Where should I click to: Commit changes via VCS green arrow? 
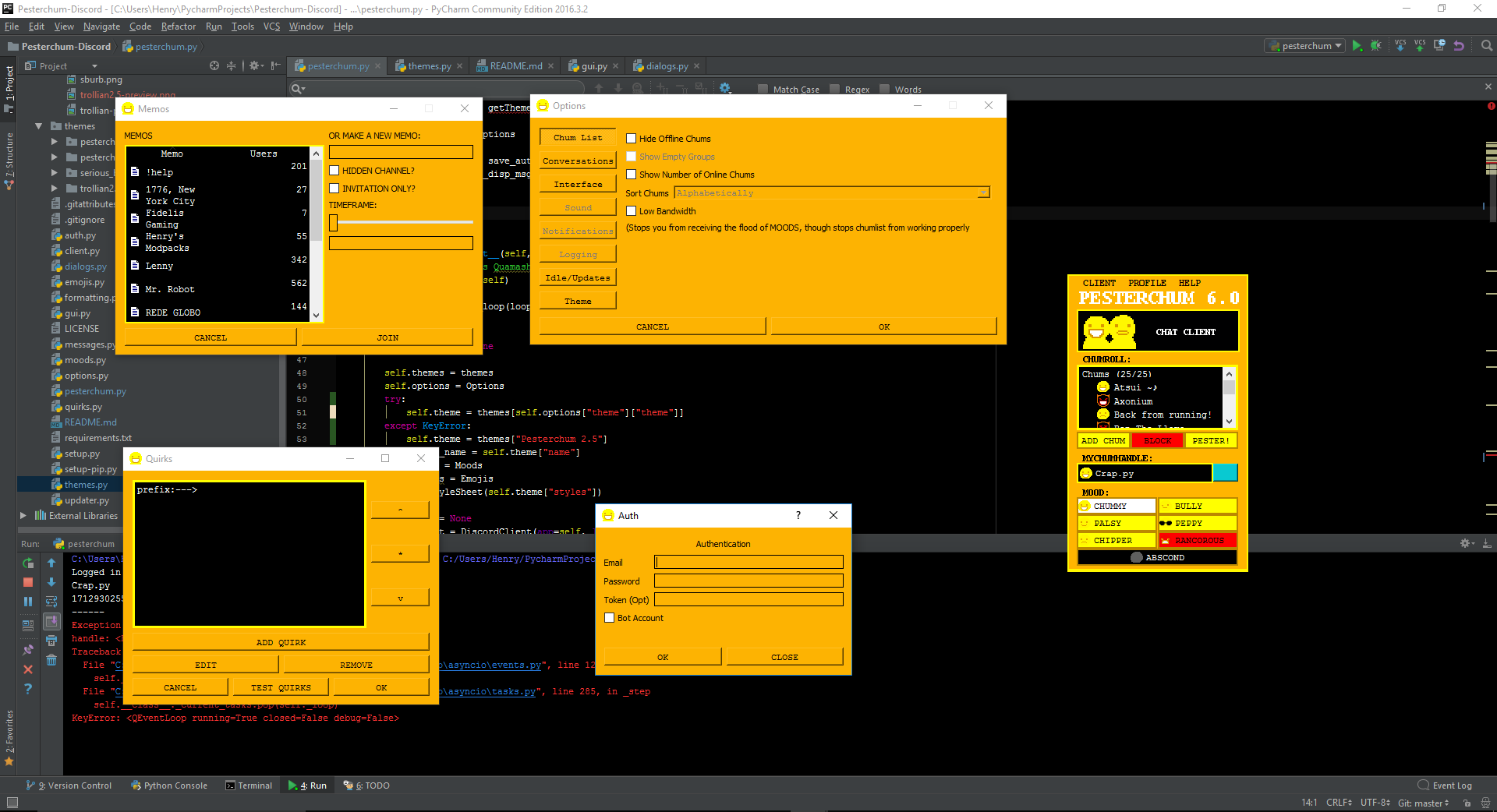[1420, 46]
